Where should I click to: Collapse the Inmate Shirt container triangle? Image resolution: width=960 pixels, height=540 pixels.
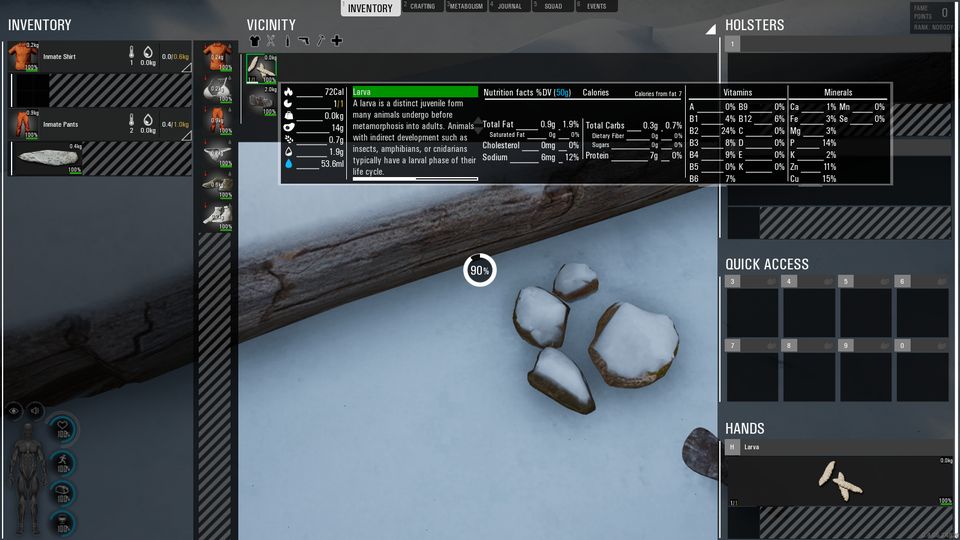[187, 67]
